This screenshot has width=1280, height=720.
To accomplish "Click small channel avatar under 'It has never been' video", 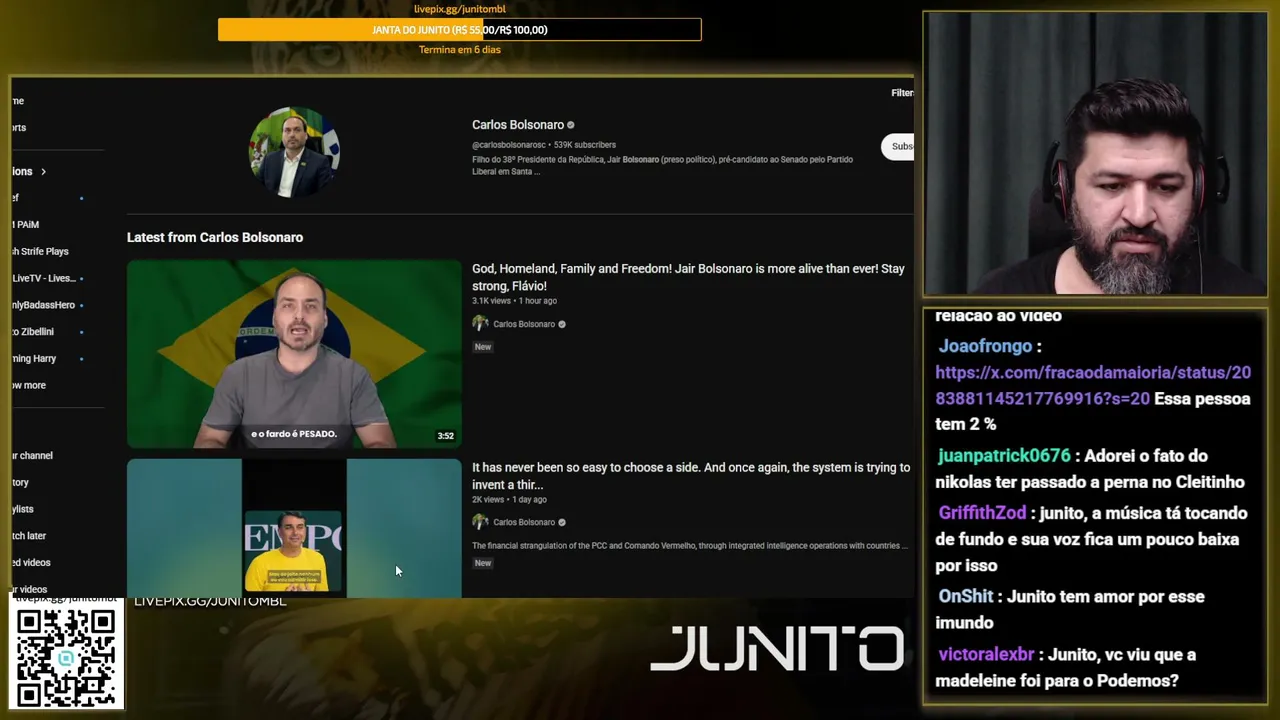I will [x=480, y=522].
